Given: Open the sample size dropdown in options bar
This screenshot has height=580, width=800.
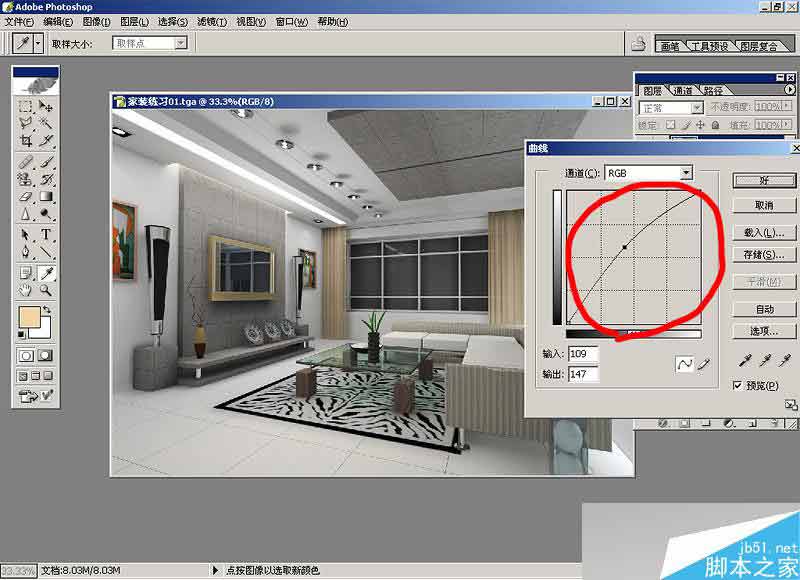Looking at the screenshot, I should pos(181,43).
